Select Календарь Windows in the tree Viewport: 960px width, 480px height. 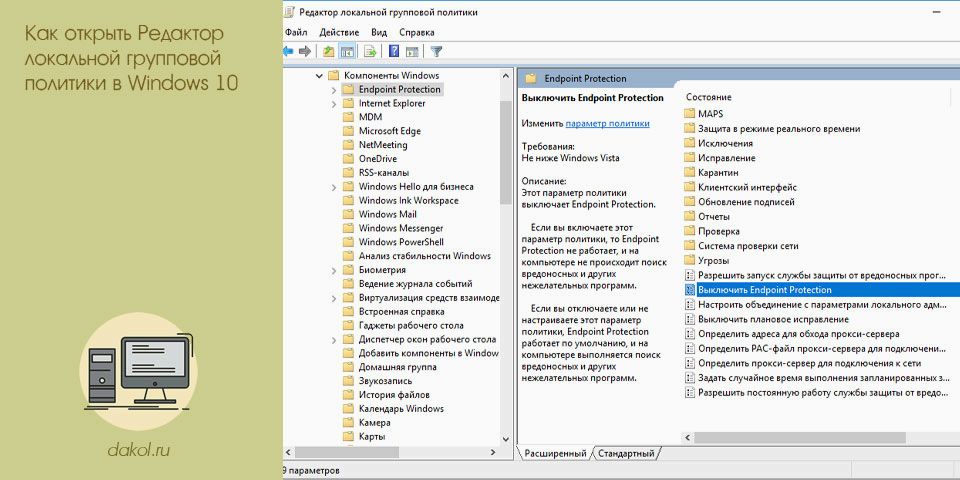pos(401,408)
